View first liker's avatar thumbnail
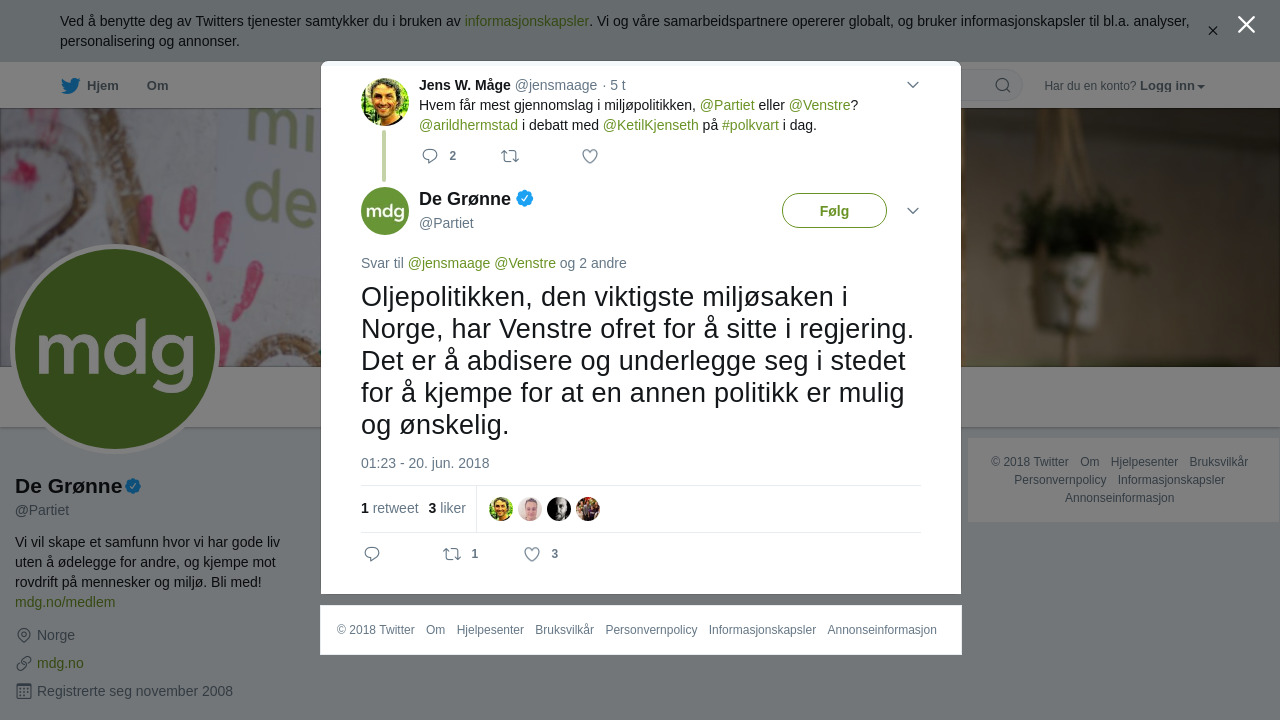Image resolution: width=1280 pixels, height=720 pixels. tap(501, 509)
